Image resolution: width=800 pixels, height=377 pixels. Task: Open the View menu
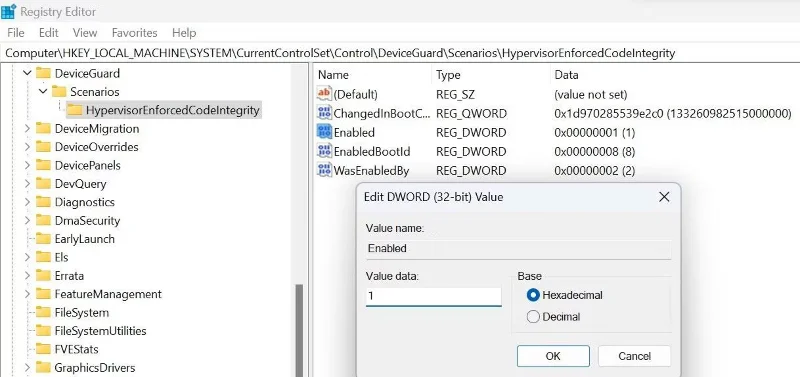[85, 33]
